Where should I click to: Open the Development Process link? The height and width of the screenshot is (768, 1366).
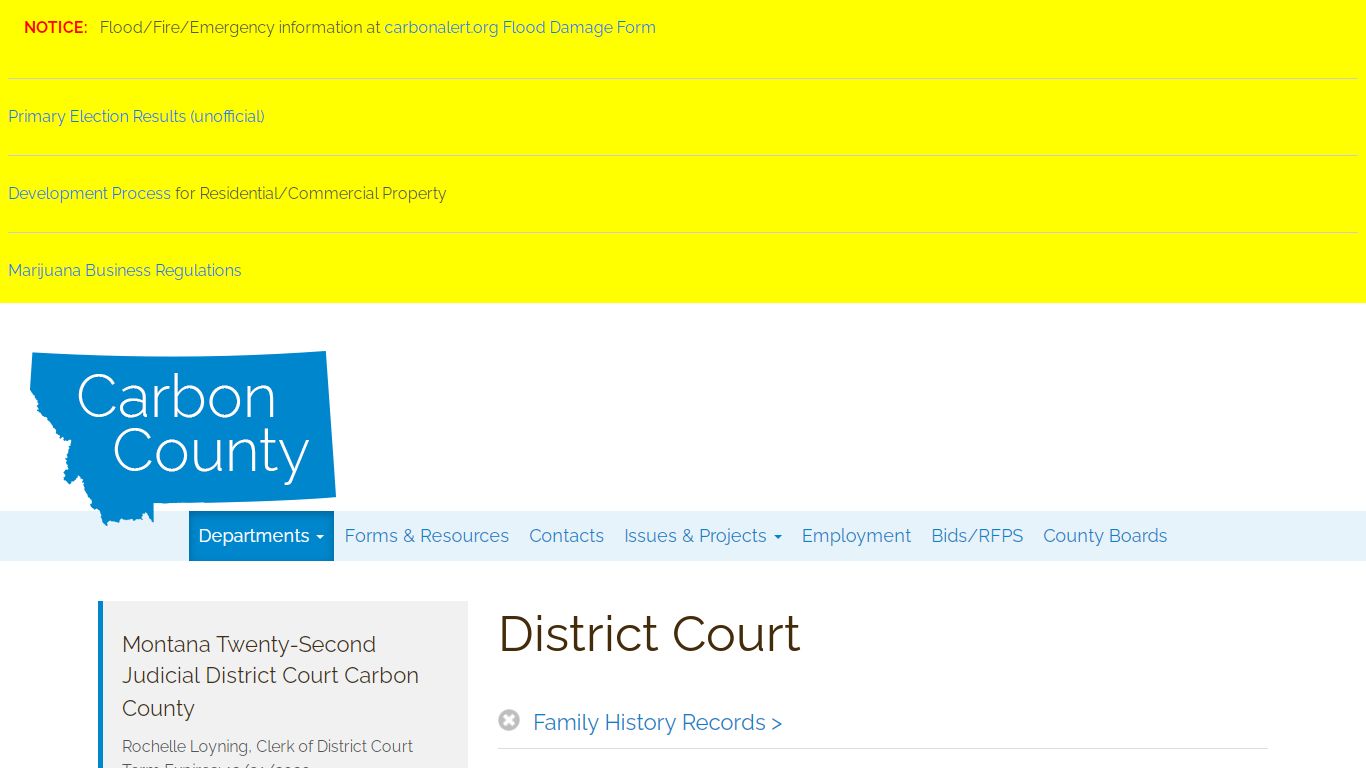click(x=89, y=194)
